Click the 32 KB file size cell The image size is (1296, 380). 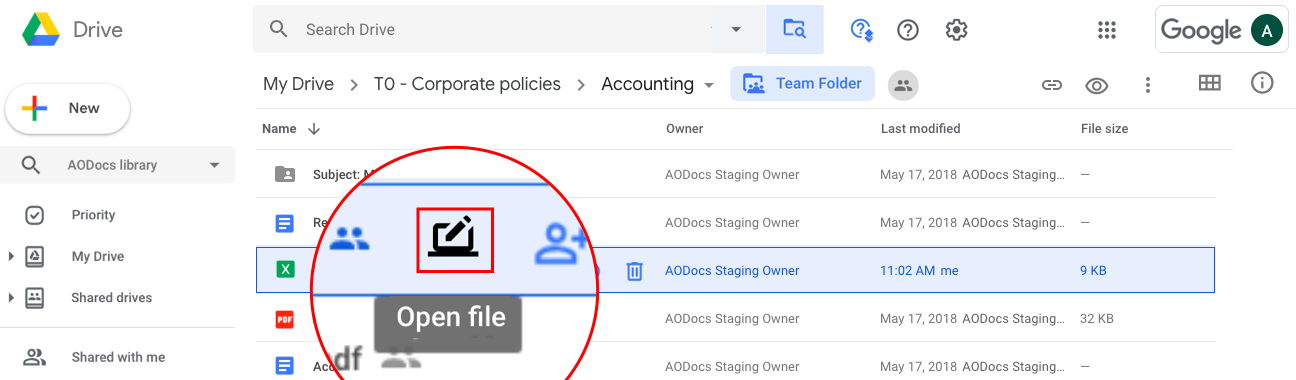(x=1097, y=319)
